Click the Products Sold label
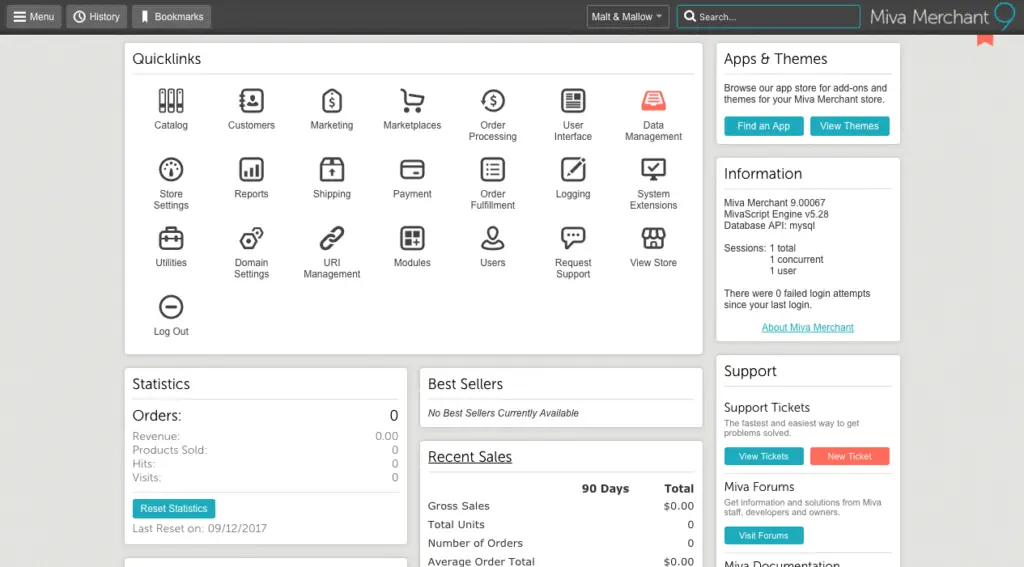The image size is (1024, 567). pyautogui.click(x=170, y=450)
